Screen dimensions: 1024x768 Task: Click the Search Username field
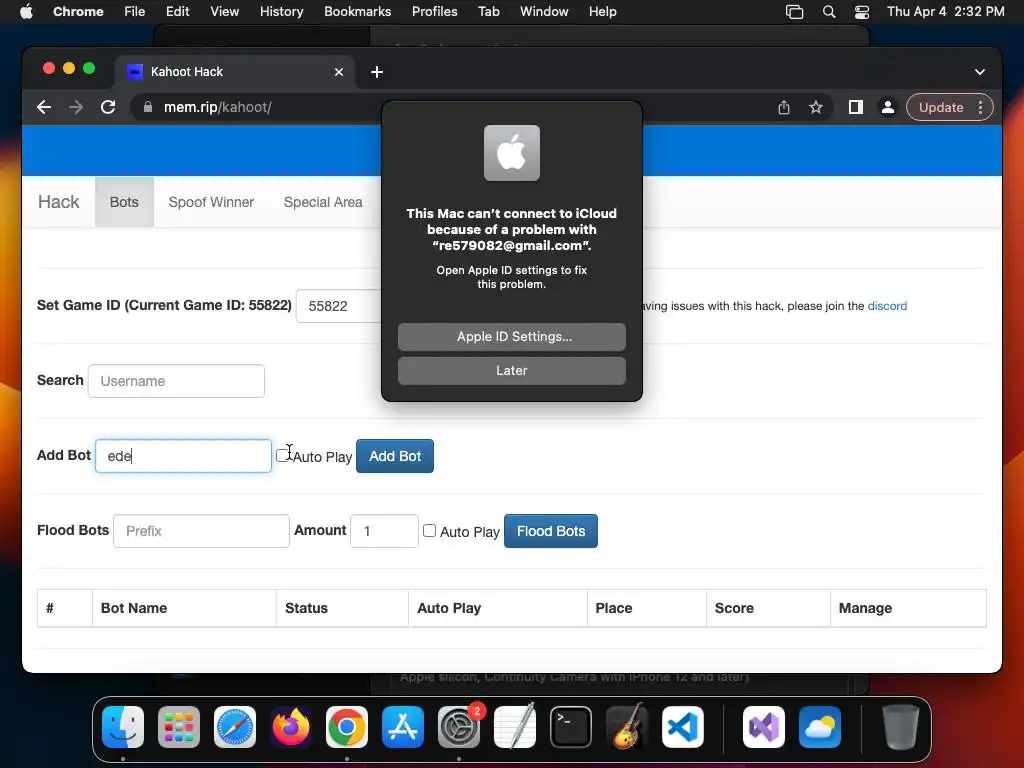[176, 381]
